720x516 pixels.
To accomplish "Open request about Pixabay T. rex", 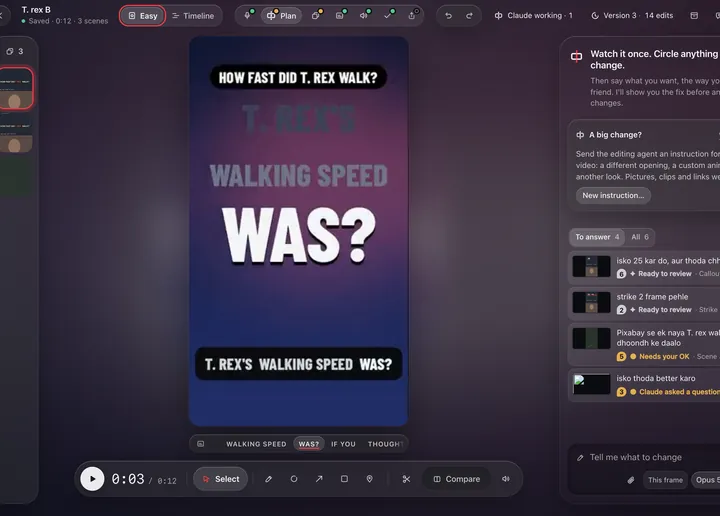I will click(644, 344).
